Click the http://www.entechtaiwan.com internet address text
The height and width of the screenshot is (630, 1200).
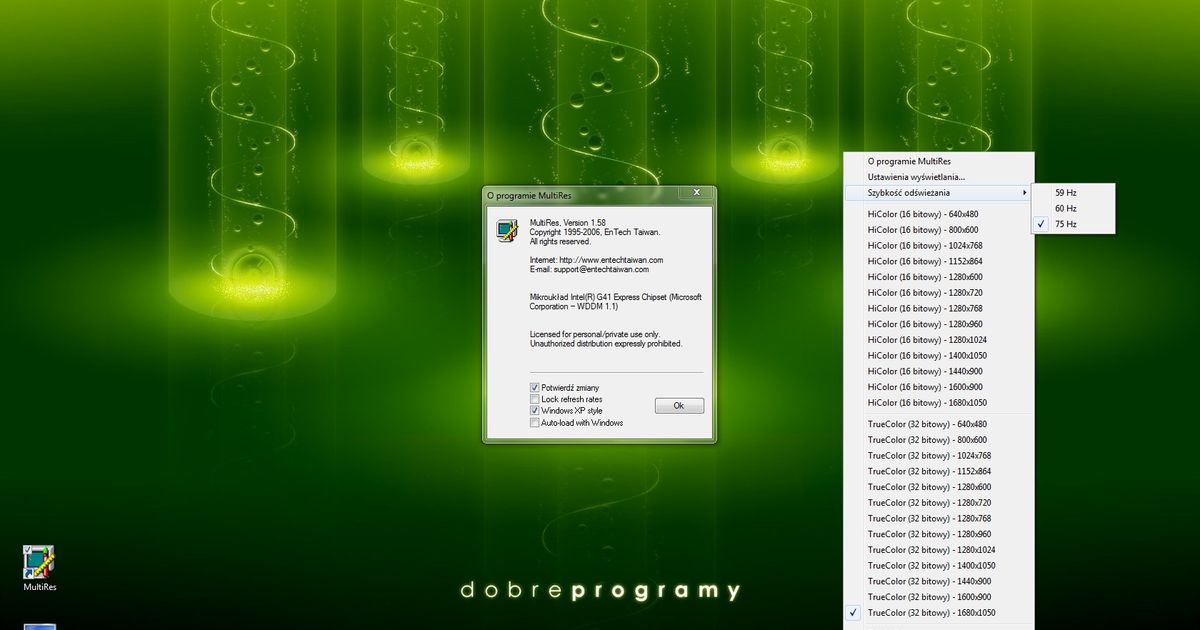tap(611, 260)
